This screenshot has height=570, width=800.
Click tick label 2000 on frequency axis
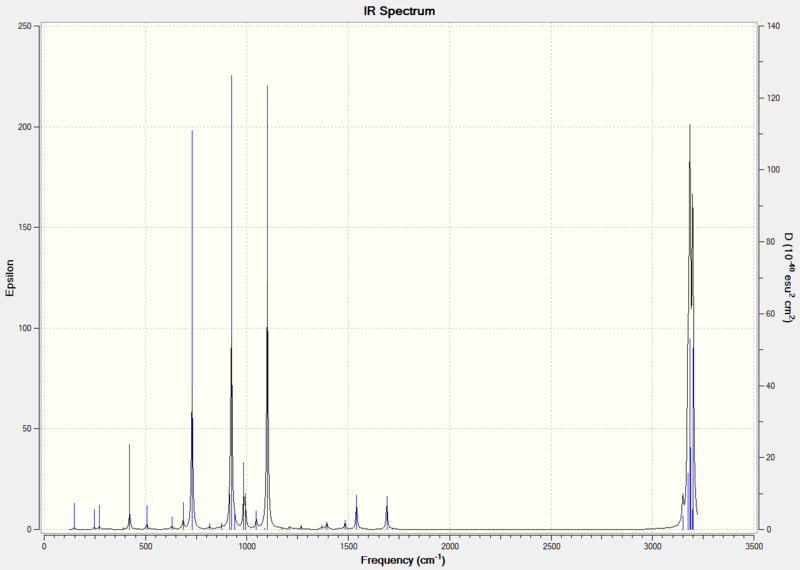(450, 547)
